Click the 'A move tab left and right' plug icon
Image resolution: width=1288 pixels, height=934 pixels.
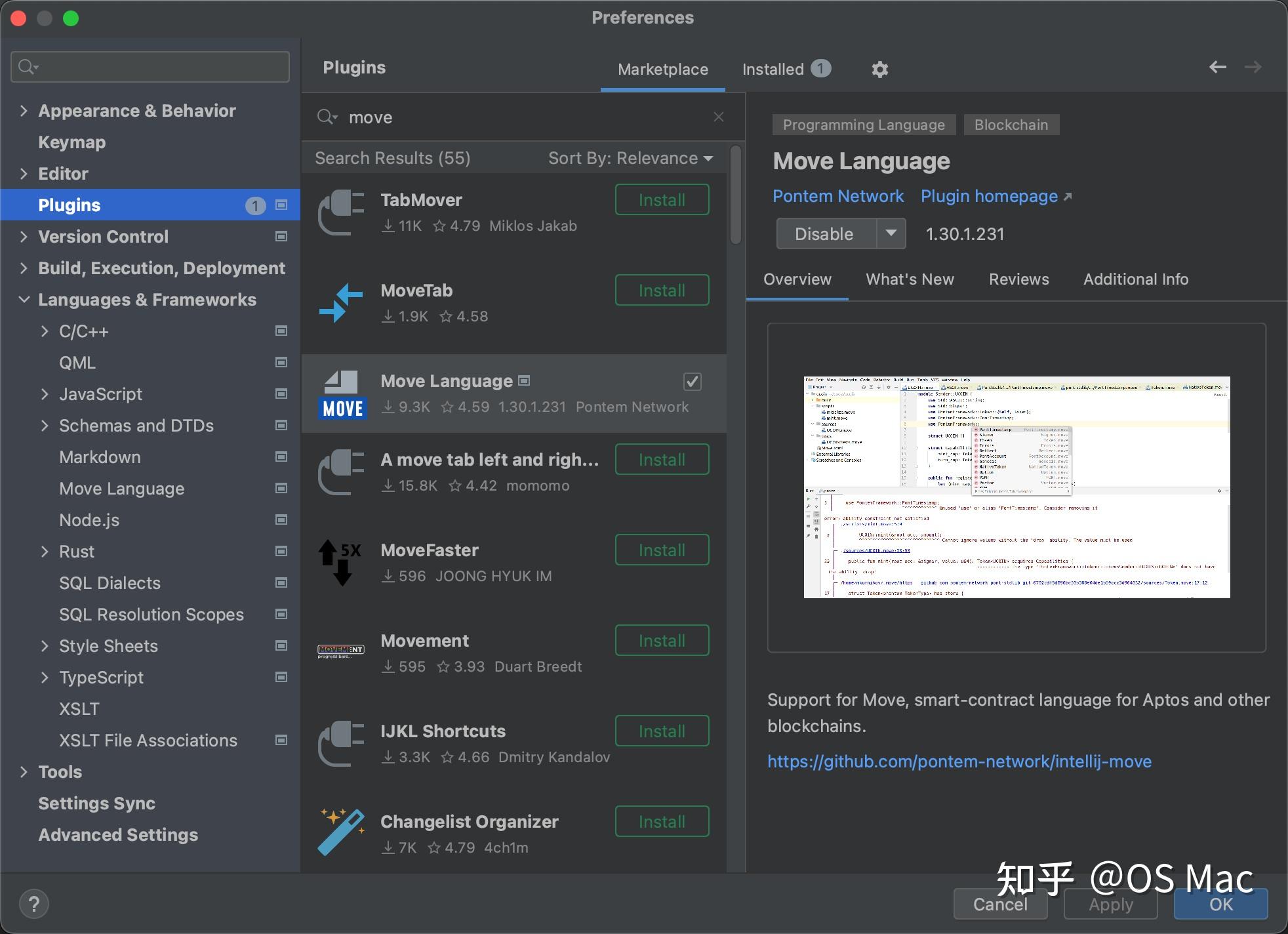pyautogui.click(x=341, y=472)
